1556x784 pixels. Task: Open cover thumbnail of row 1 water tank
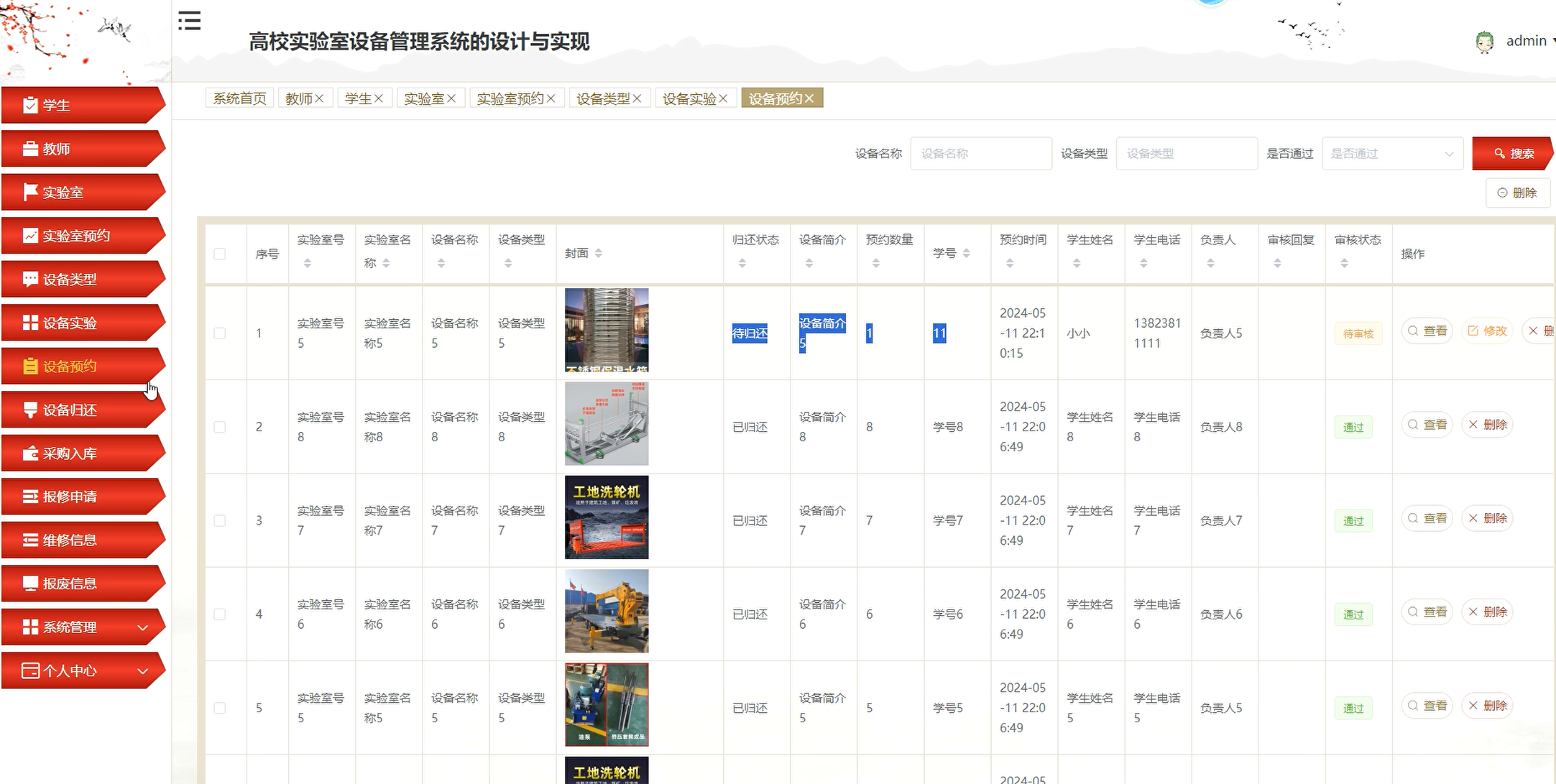607,330
